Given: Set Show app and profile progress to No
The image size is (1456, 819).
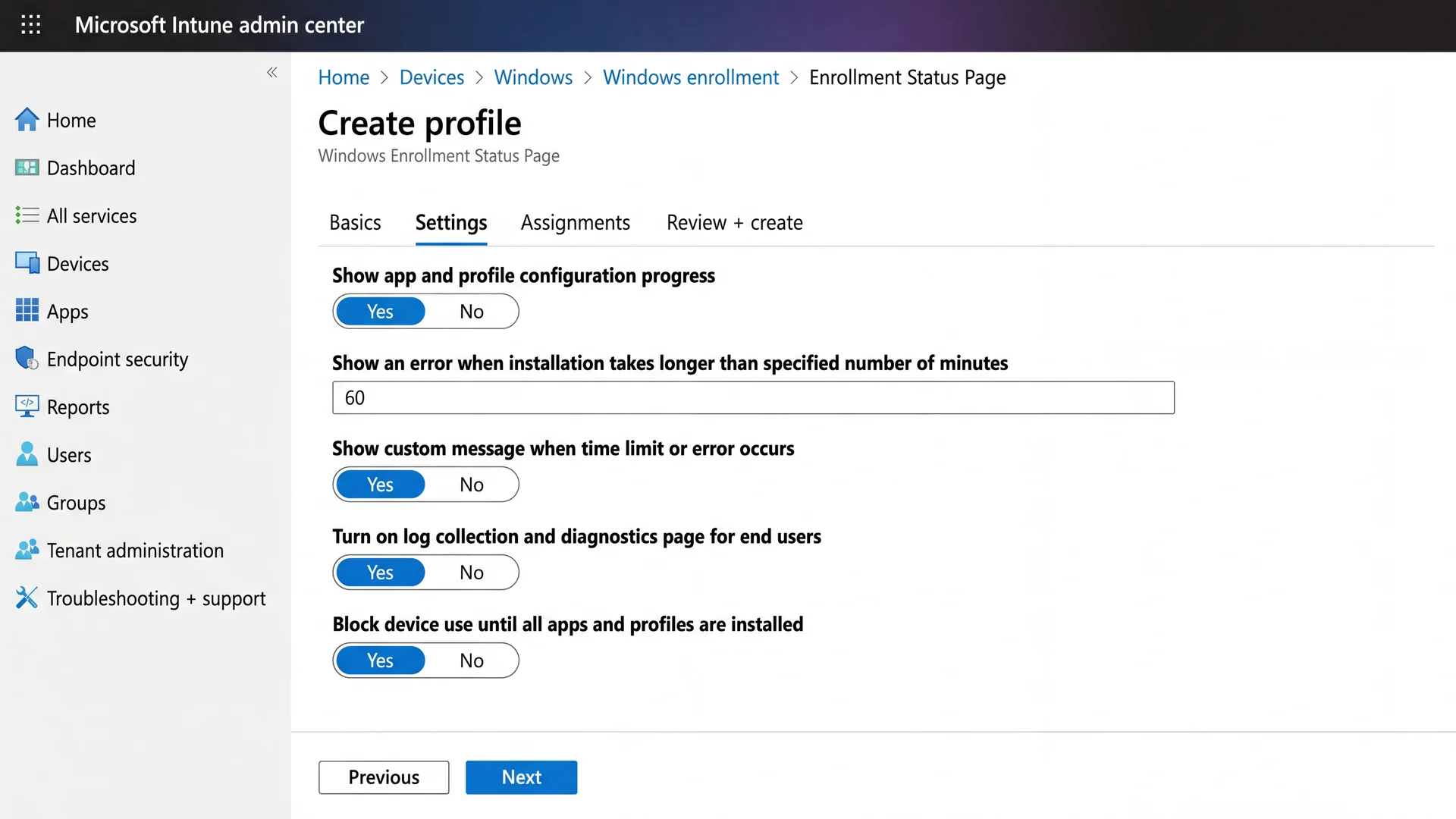Looking at the screenshot, I should pos(471,311).
